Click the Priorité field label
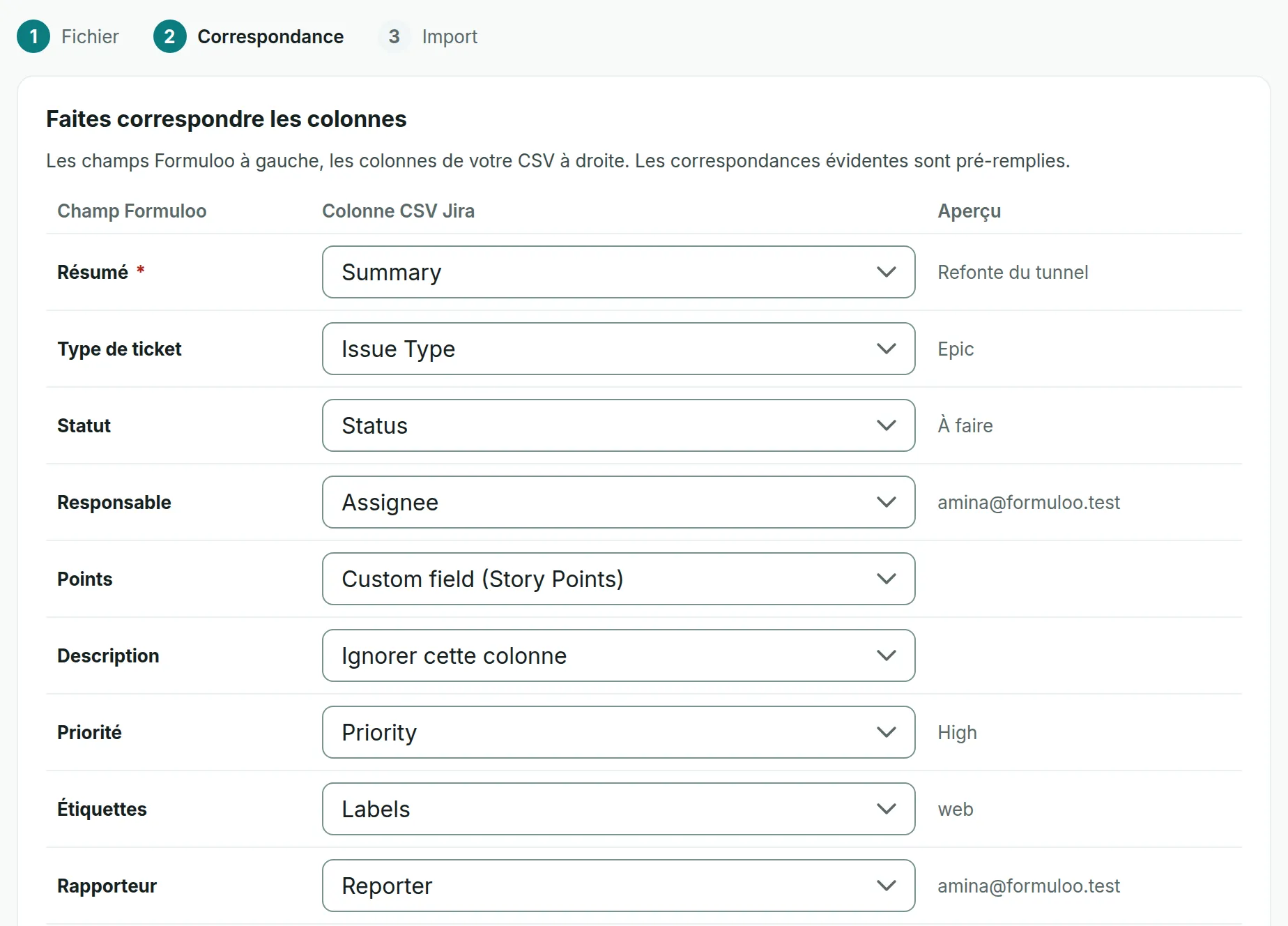This screenshot has width=1288, height=926. pos(89,732)
